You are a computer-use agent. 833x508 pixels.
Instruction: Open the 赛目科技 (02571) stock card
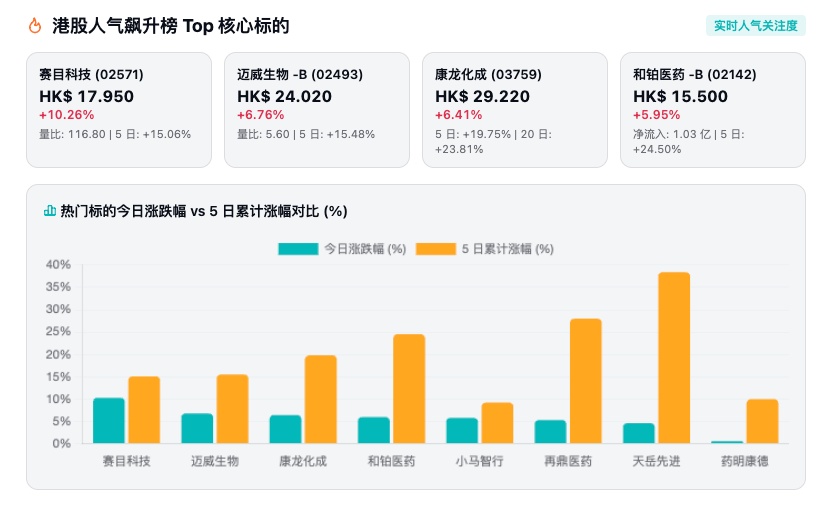(119, 110)
